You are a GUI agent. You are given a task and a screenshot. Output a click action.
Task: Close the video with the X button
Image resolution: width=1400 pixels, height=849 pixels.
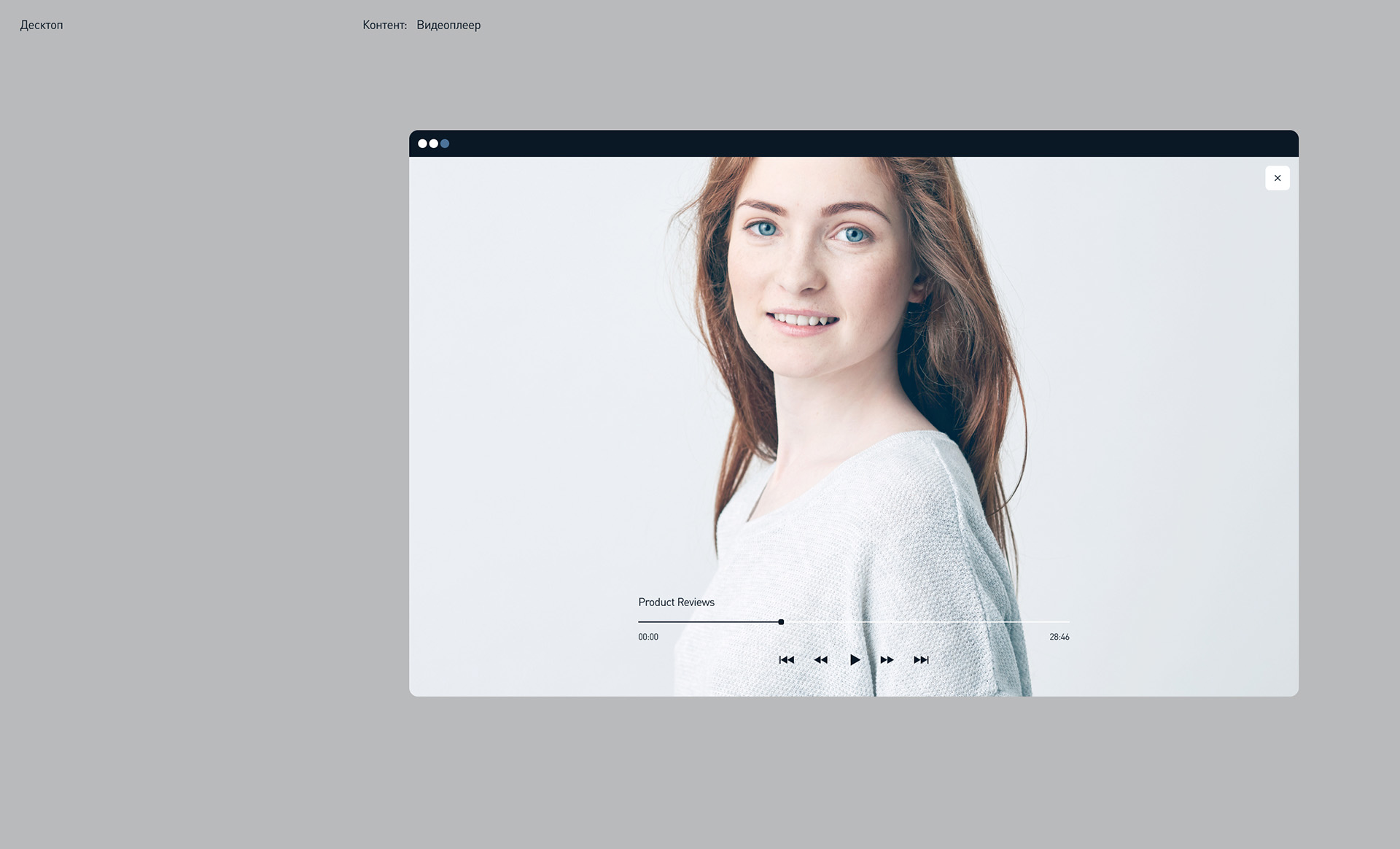tap(1277, 178)
